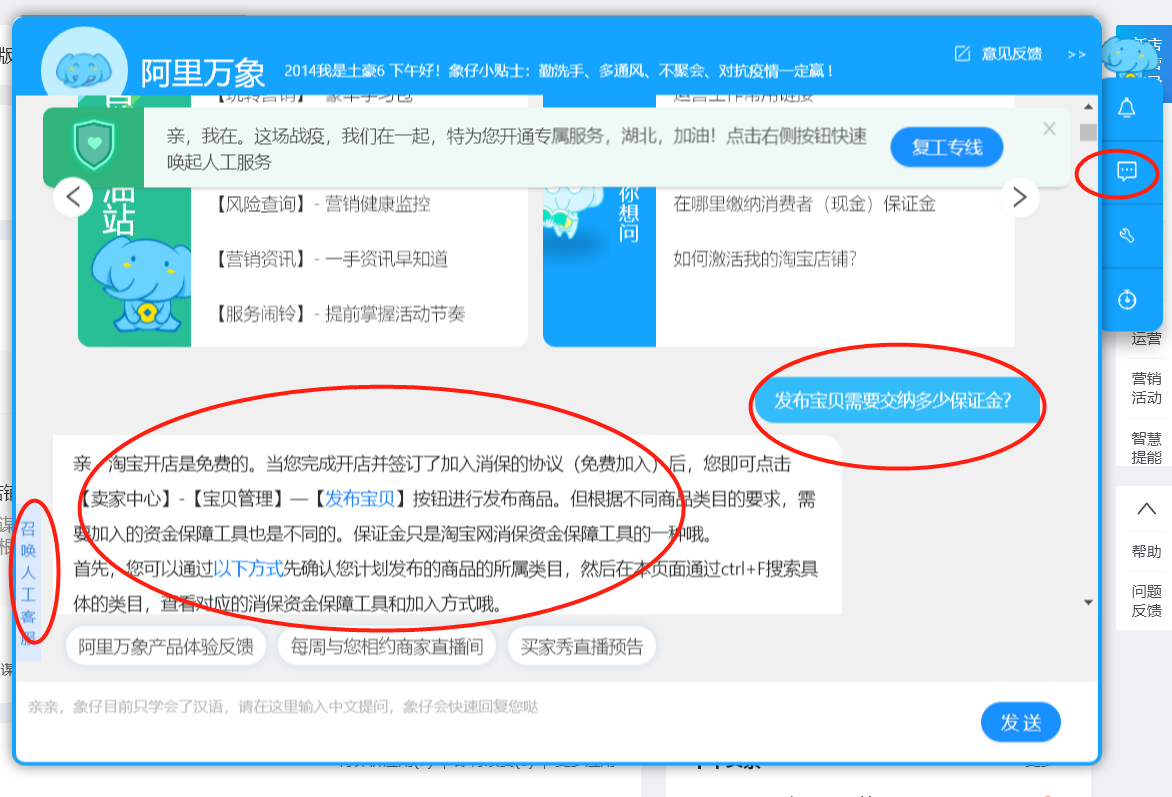Click the scrollbar down arrow
The width and height of the screenshot is (1172, 797).
pos(1088,602)
